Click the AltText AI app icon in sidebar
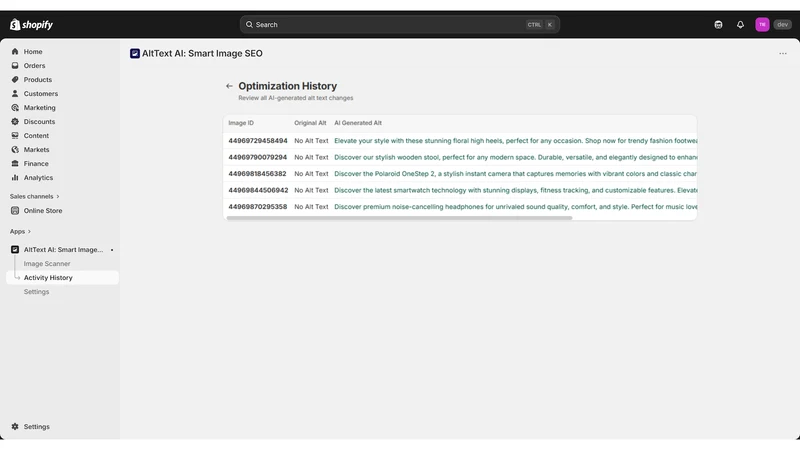The image size is (800, 450). 15,249
